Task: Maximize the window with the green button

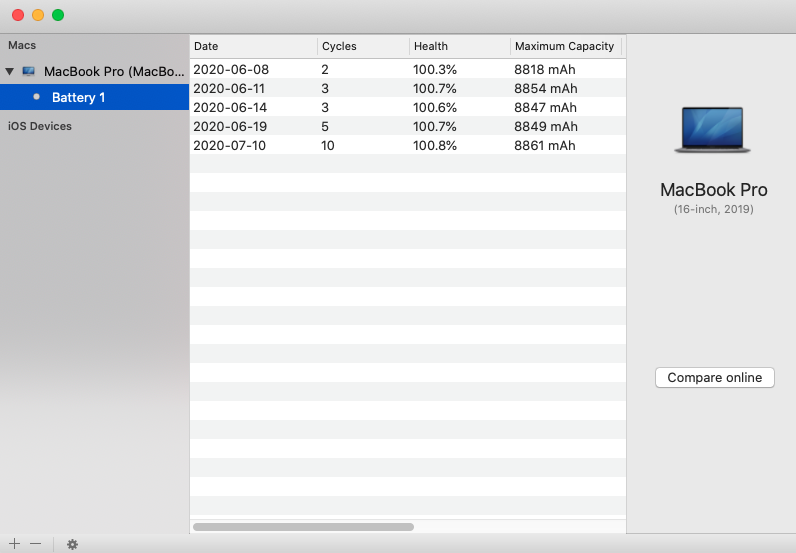Action: coord(58,15)
